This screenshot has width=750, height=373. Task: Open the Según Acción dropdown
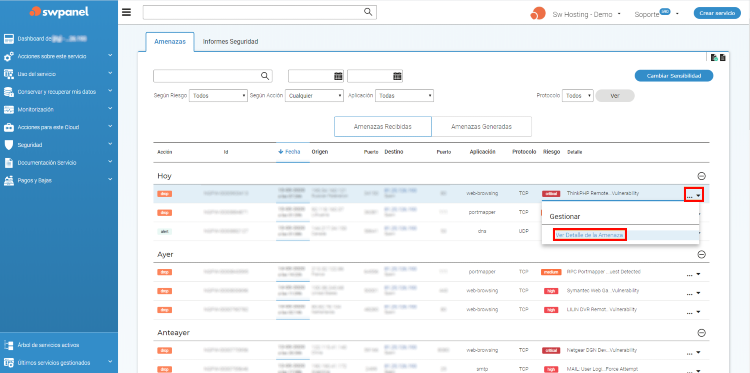[314, 96]
